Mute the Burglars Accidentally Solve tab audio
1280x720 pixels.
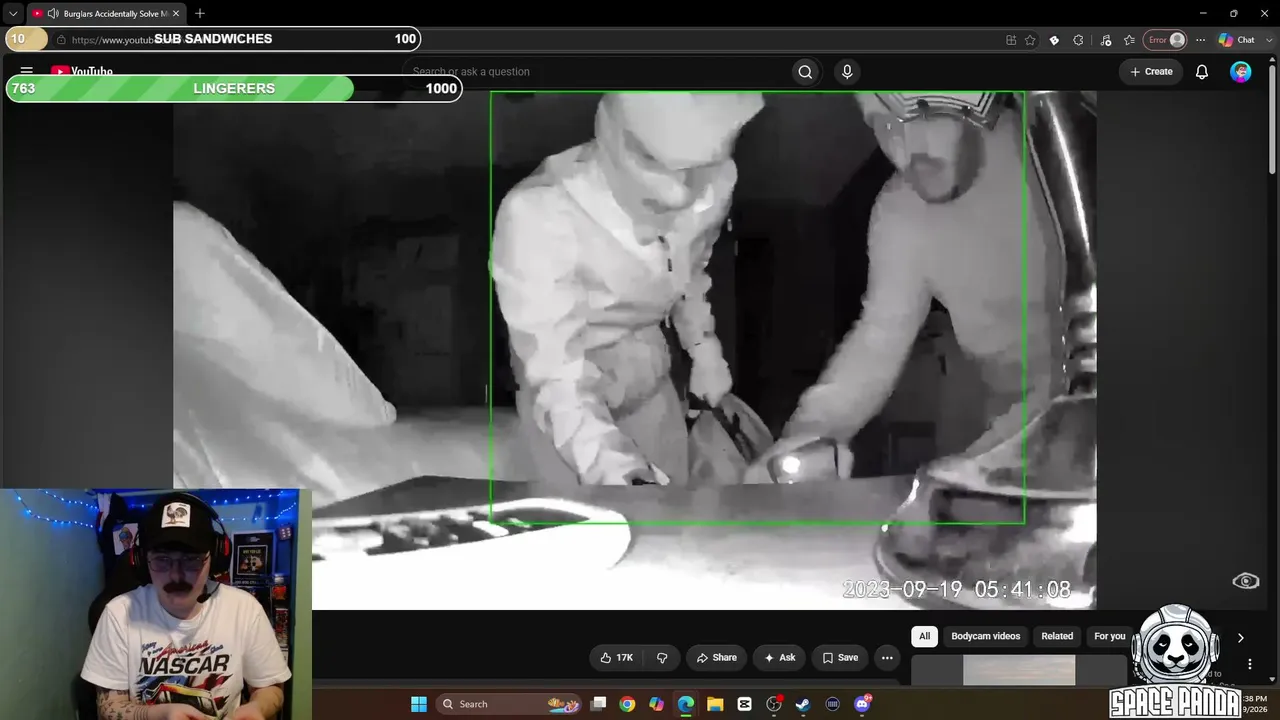click(x=52, y=14)
